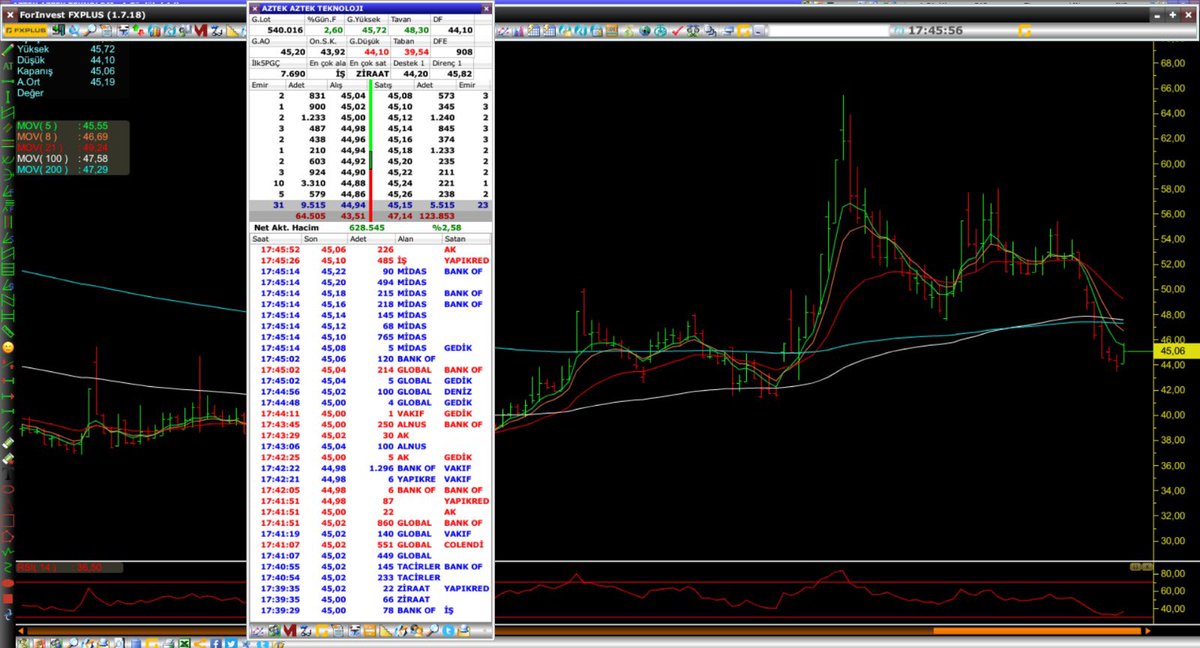1200x648 pixels.
Task: Select the MOV(5) indicator legend entry
Action: pos(63,126)
